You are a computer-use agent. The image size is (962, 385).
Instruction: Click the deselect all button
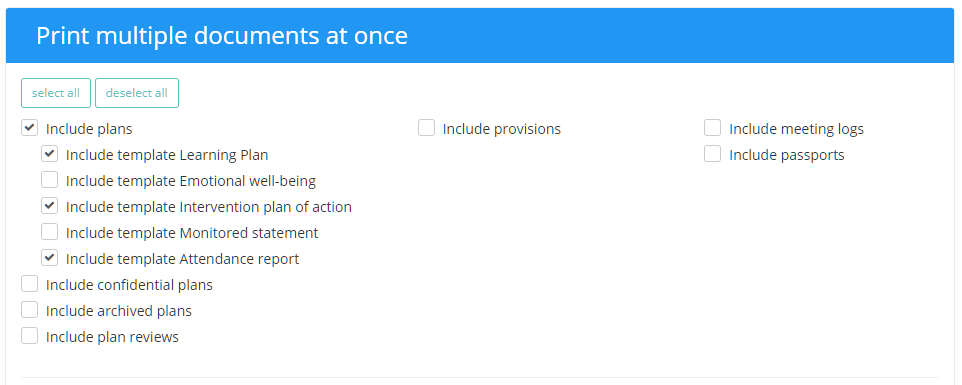pos(137,93)
